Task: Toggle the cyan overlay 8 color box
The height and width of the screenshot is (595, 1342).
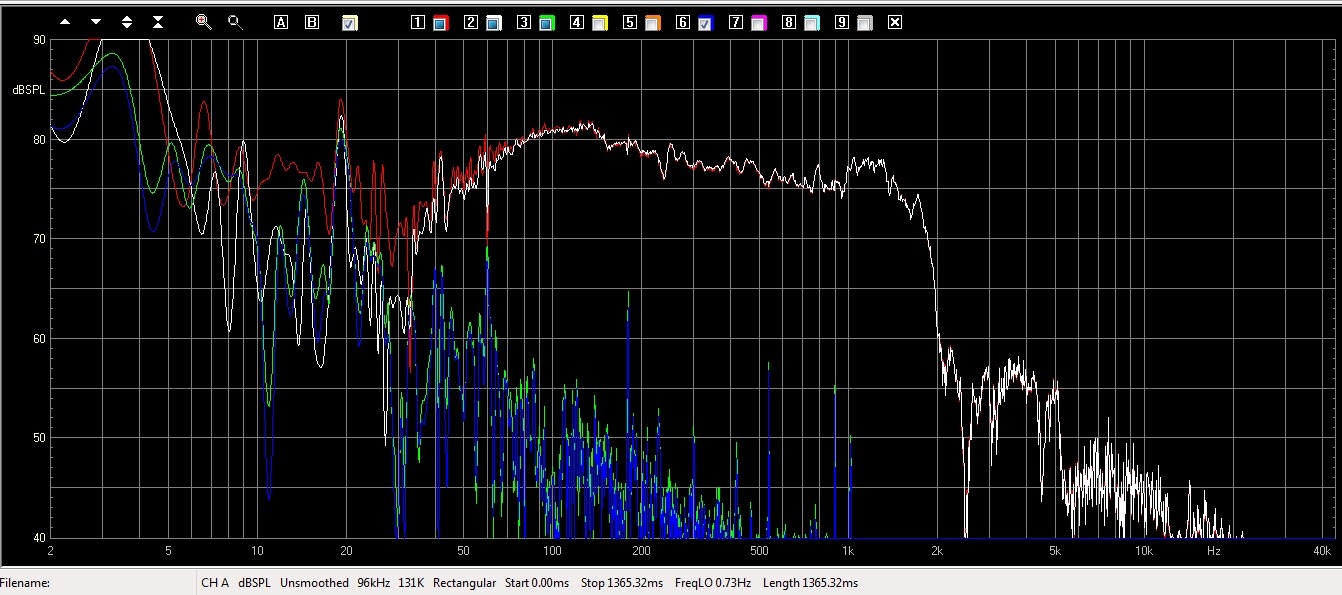Action: click(x=812, y=23)
